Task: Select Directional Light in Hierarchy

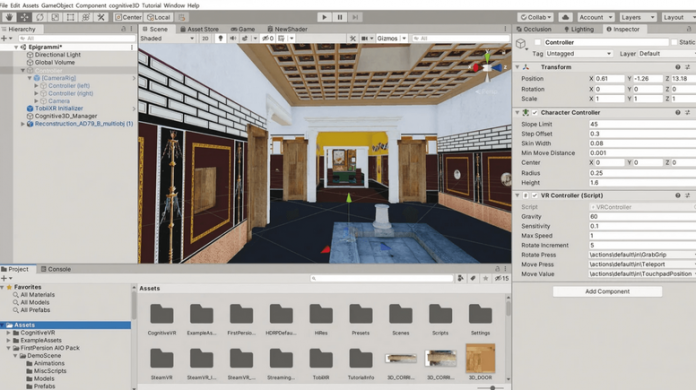Action: pyautogui.click(x=58, y=55)
